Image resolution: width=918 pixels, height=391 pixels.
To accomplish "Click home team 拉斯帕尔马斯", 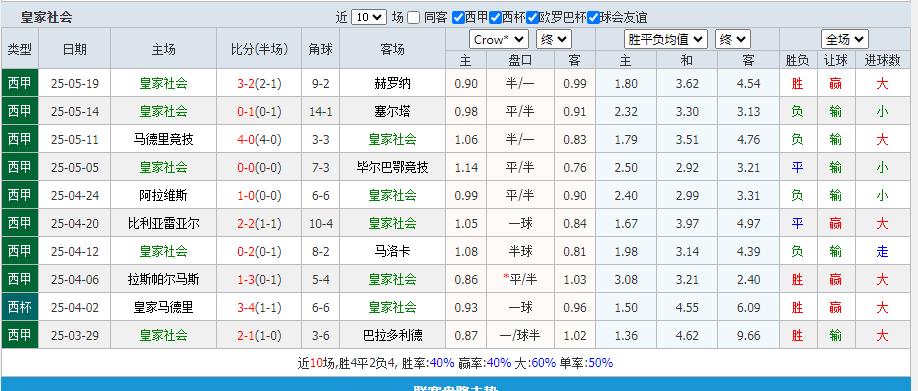I will pos(163,280).
